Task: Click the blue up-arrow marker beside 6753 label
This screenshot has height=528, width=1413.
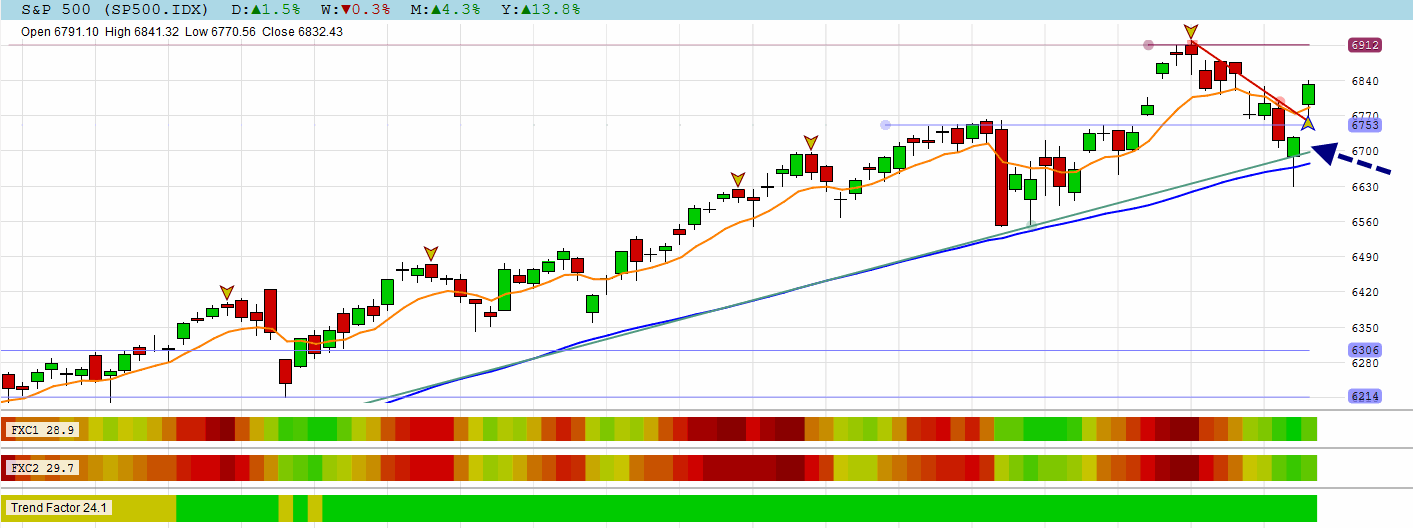Action: (x=1309, y=122)
